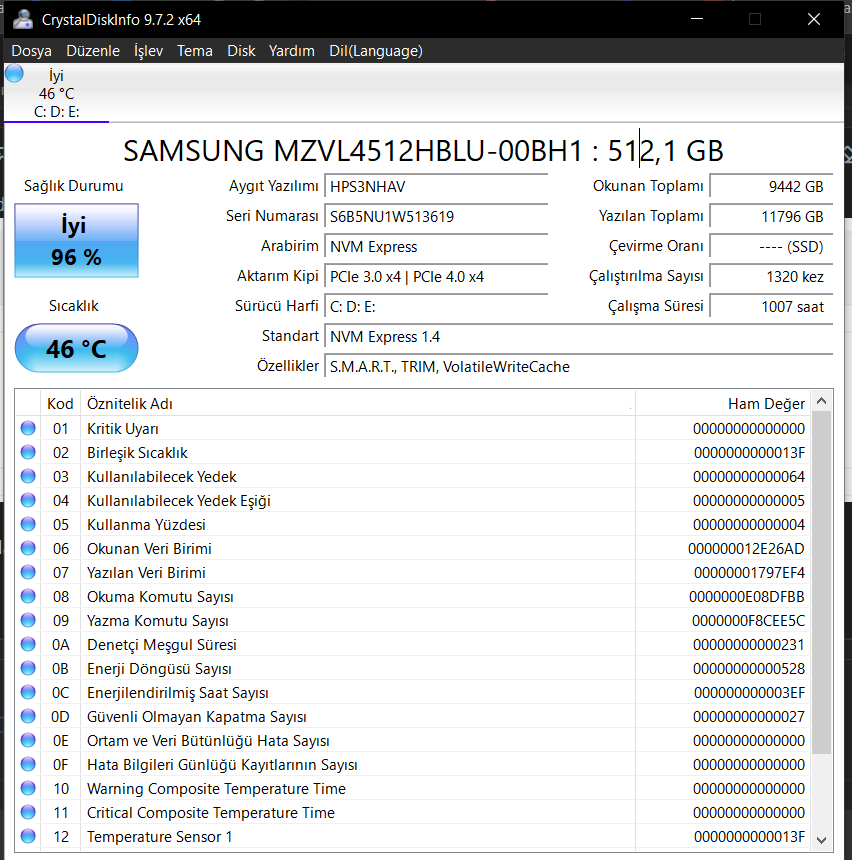Click status orb for Okuma Komutu Sayısı row
This screenshot has width=852, height=860.
[28, 596]
